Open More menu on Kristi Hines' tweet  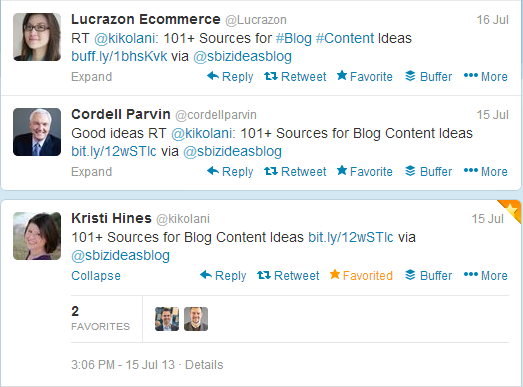(x=486, y=276)
